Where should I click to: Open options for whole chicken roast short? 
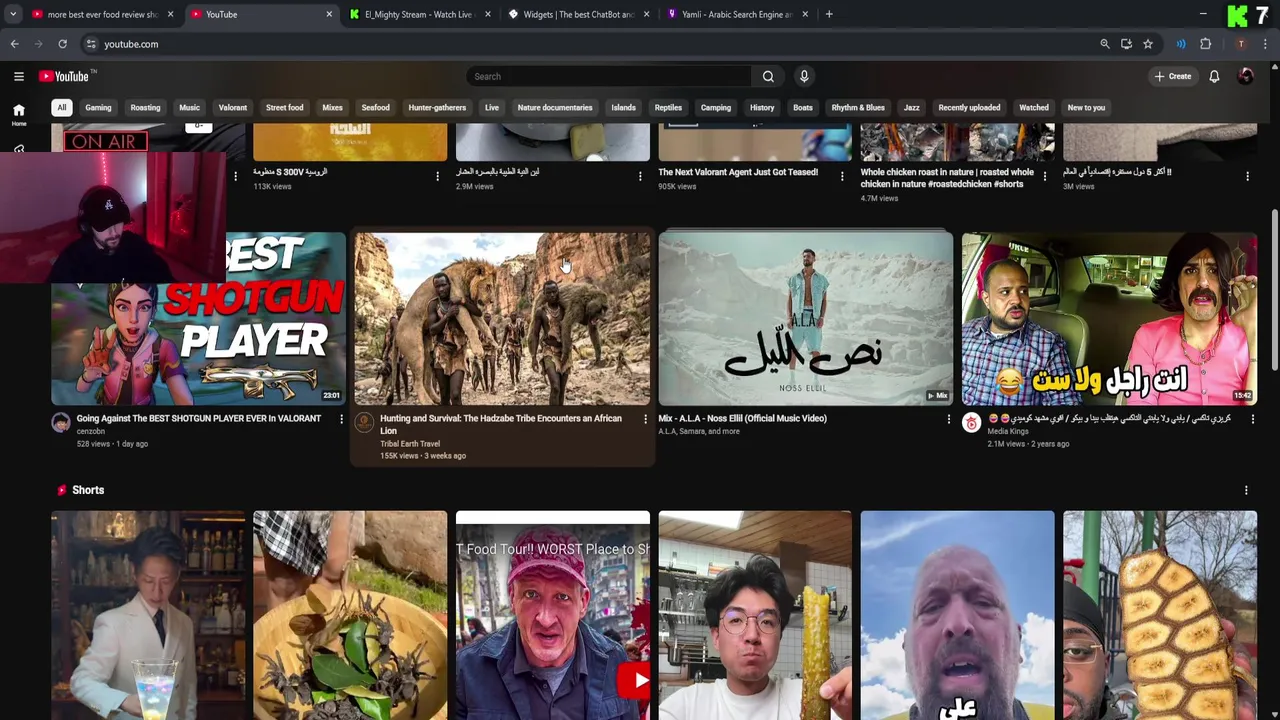coord(1045,176)
